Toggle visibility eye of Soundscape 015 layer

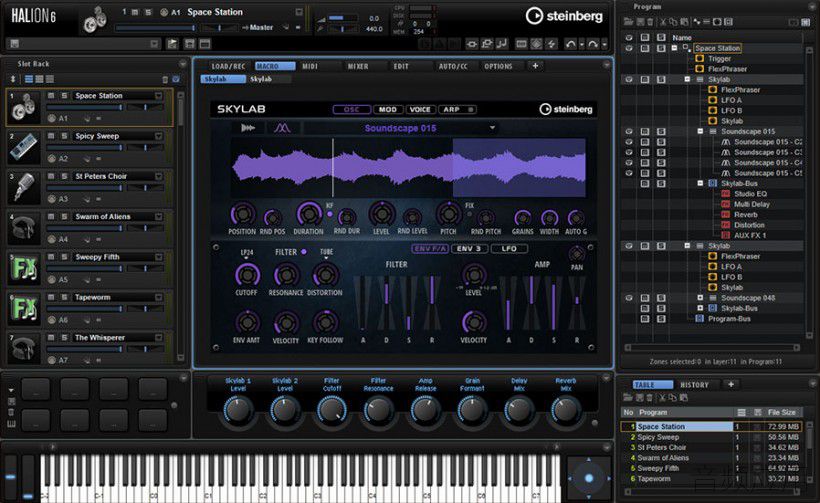point(629,131)
